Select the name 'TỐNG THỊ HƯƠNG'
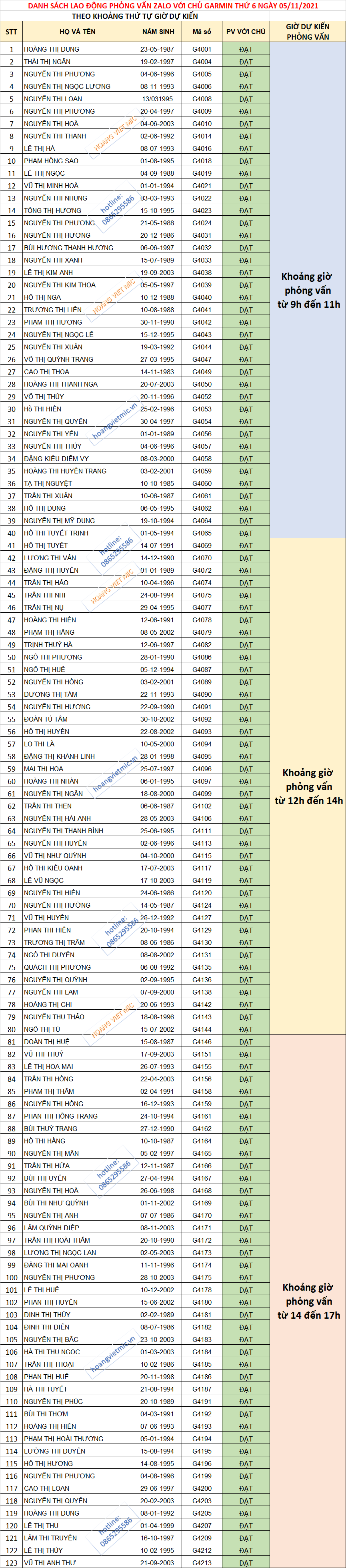 click(x=52, y=211)
